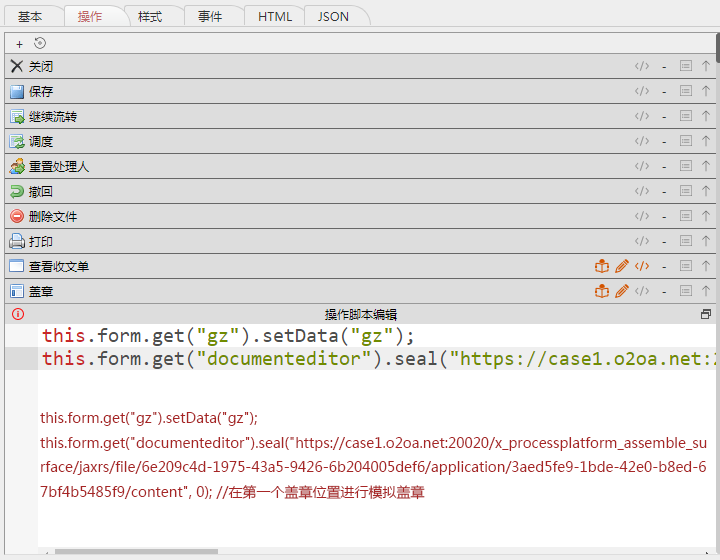This screenshot has width=720, height=560.
Task: Open code script icon on 删除文件 row
Action: [642, 216]
